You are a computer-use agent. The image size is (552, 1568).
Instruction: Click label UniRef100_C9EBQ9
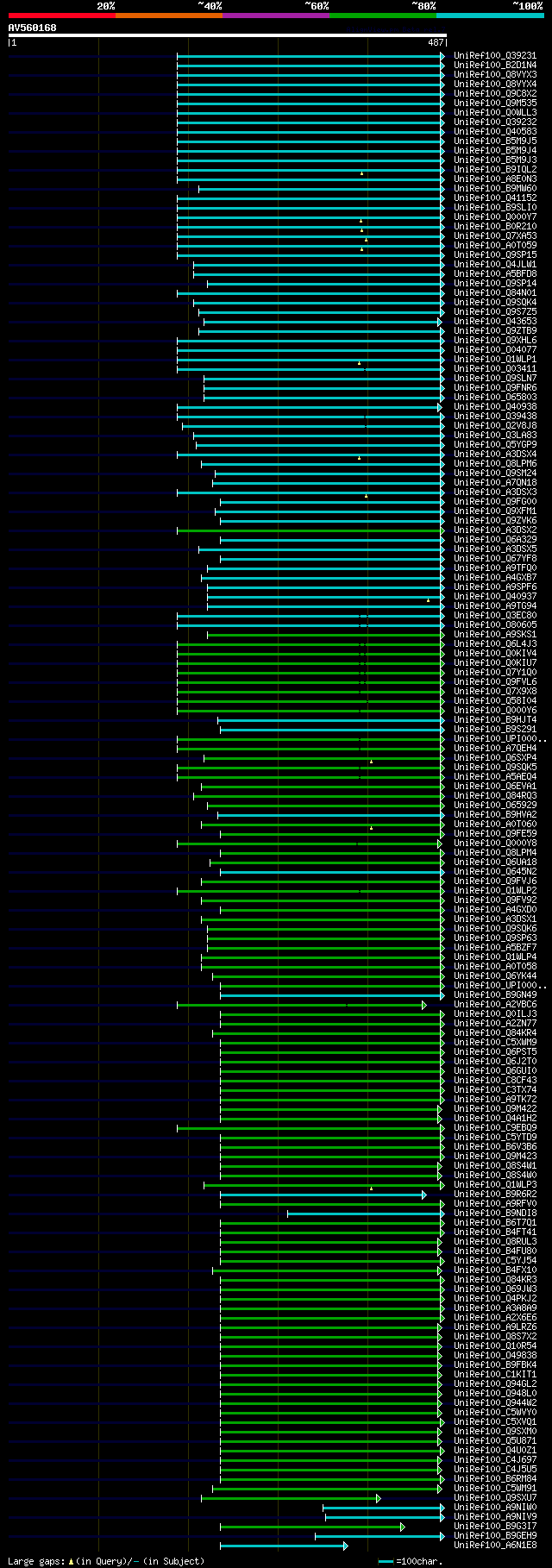pos(495,1128)
